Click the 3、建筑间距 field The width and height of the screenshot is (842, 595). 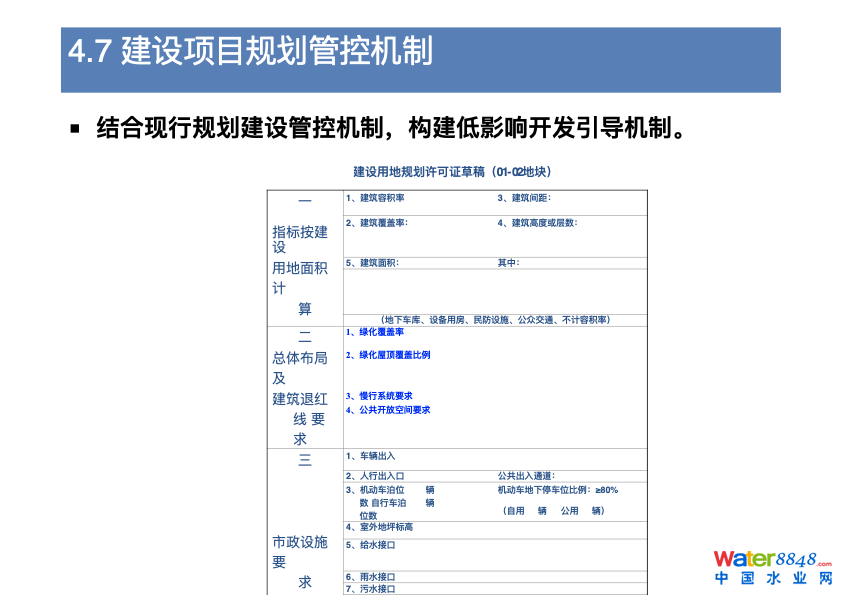point(525,198)
